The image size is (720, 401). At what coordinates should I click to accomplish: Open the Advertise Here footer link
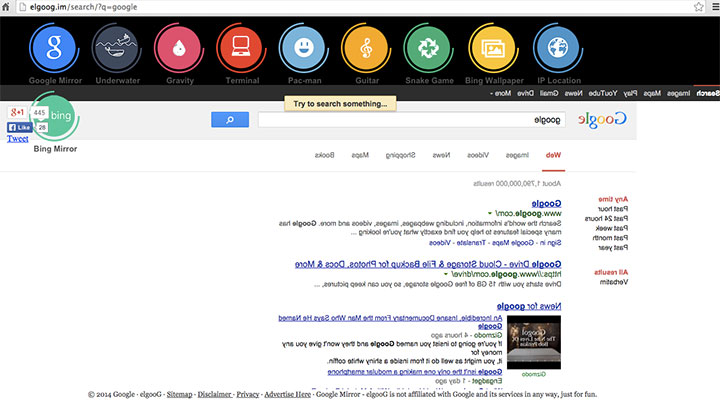(x=287, y=394)
